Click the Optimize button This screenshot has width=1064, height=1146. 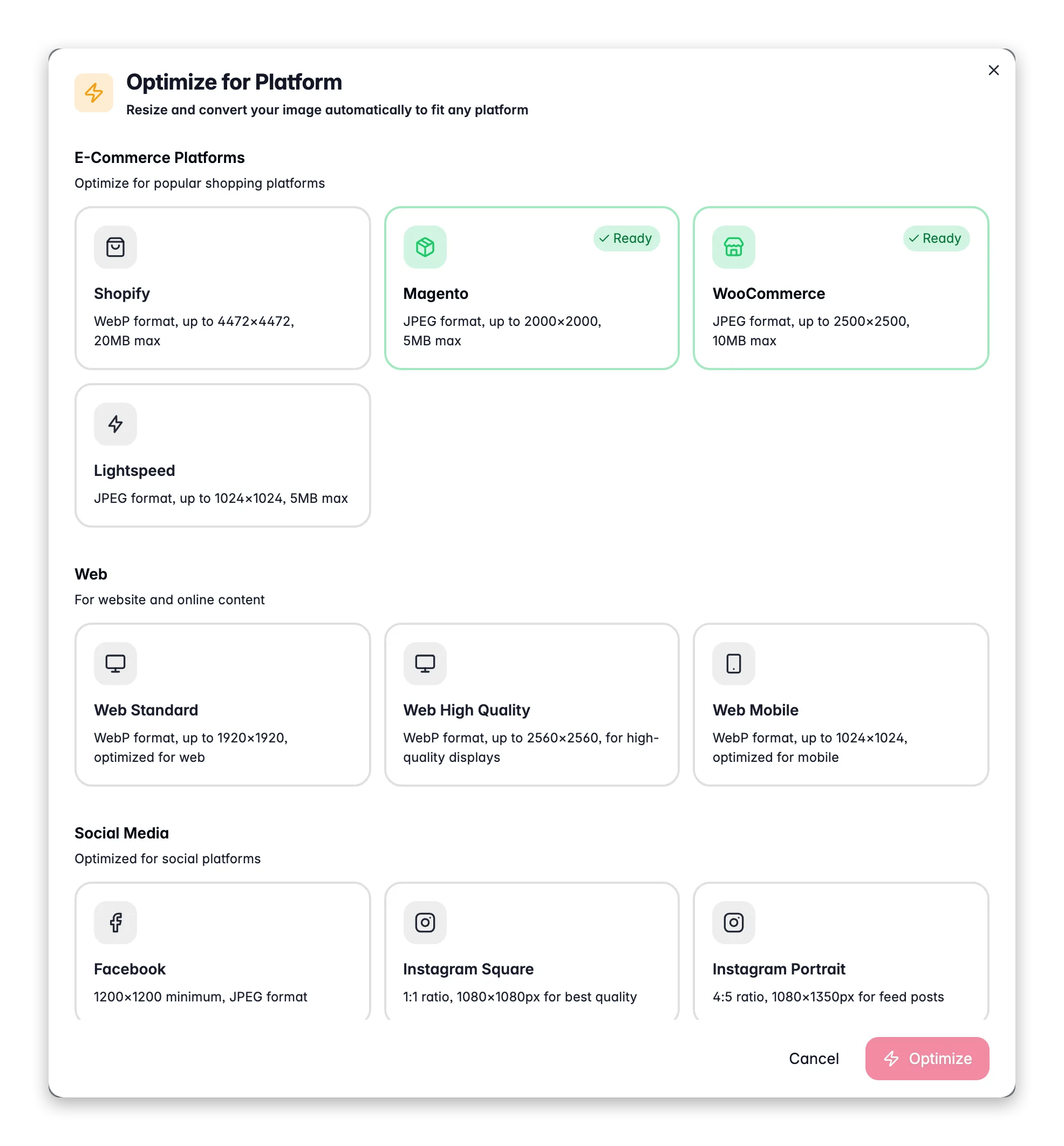[x=927, y=1059]
